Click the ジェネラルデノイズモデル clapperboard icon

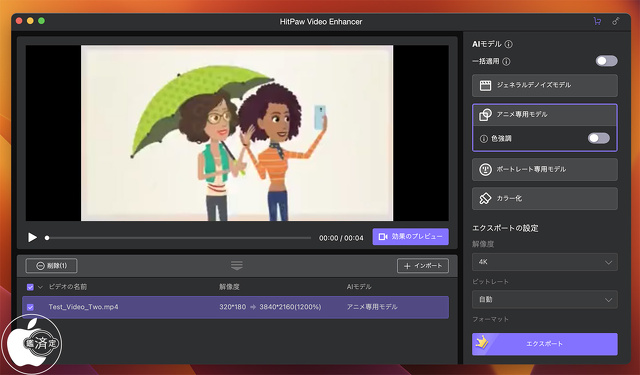tap(485, 85)
